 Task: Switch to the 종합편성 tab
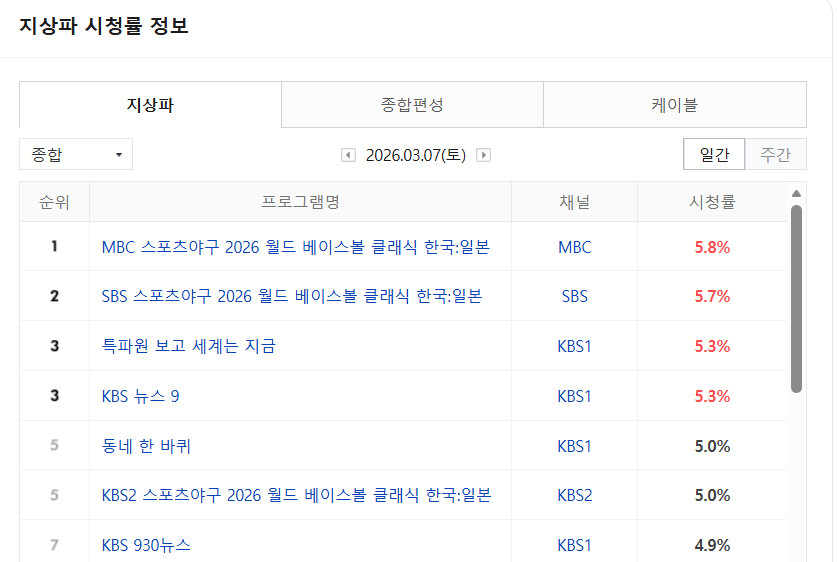tap(412, 105)
